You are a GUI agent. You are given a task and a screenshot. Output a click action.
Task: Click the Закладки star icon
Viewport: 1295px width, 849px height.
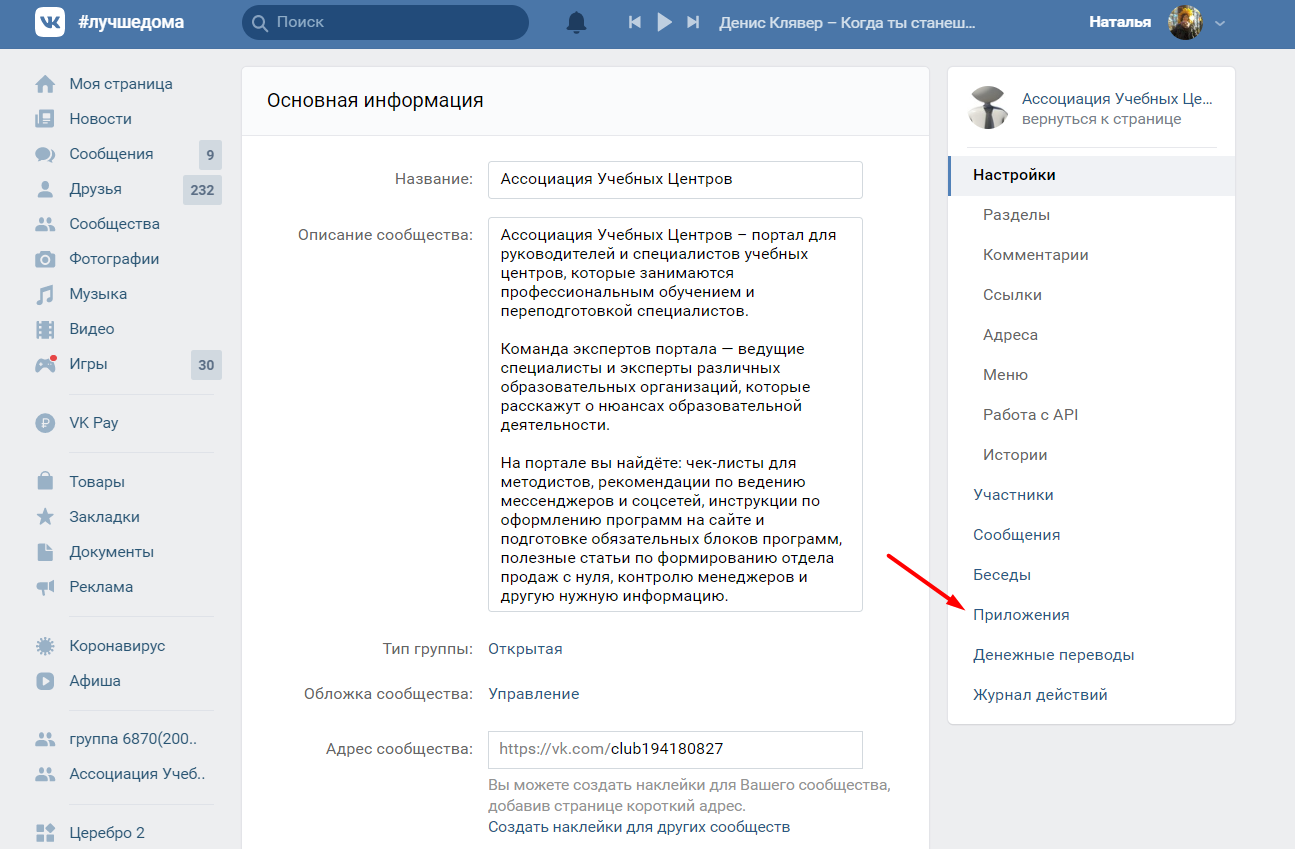pos(45,517)
